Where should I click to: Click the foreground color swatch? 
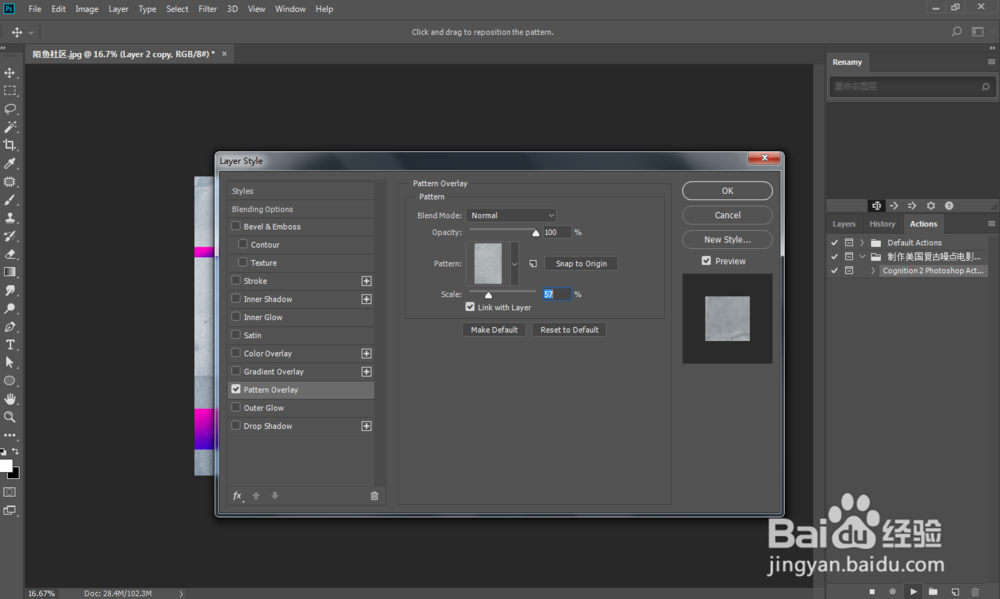point(6,466)
